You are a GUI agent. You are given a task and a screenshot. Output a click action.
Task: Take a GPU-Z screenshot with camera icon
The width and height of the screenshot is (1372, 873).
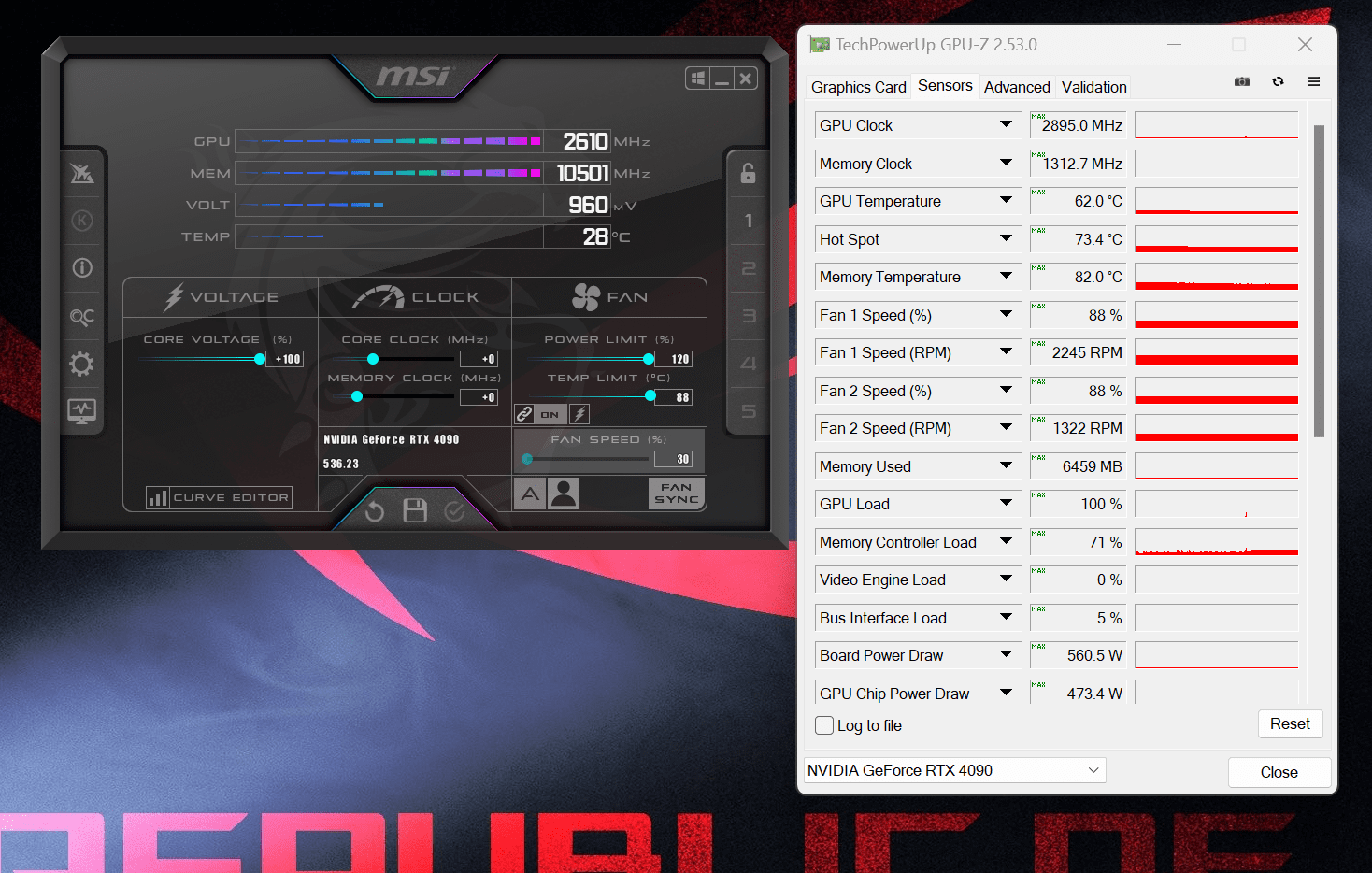[1242, 81]
